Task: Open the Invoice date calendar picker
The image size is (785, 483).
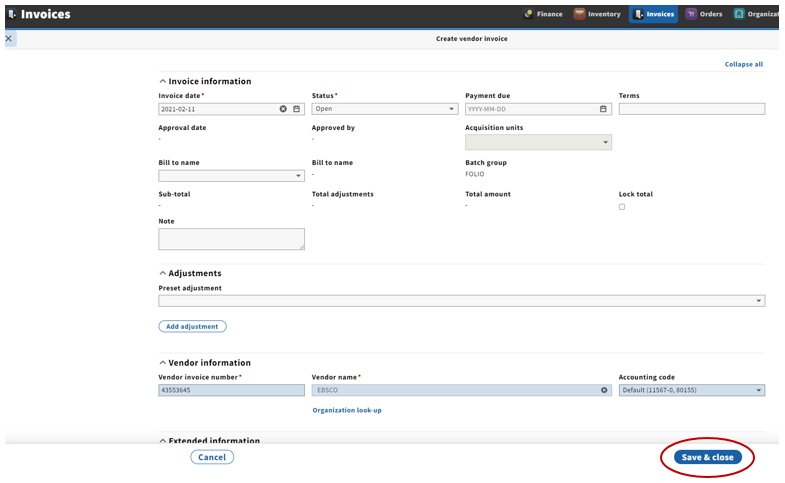Action: click(x=296, y=109)
